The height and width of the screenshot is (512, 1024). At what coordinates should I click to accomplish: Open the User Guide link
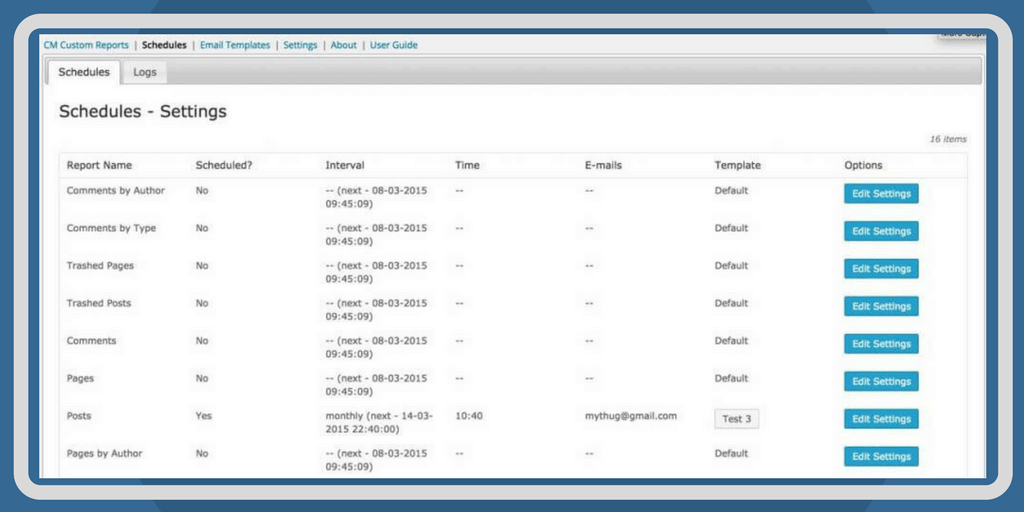pyautogui.click(x=394, y=45)
